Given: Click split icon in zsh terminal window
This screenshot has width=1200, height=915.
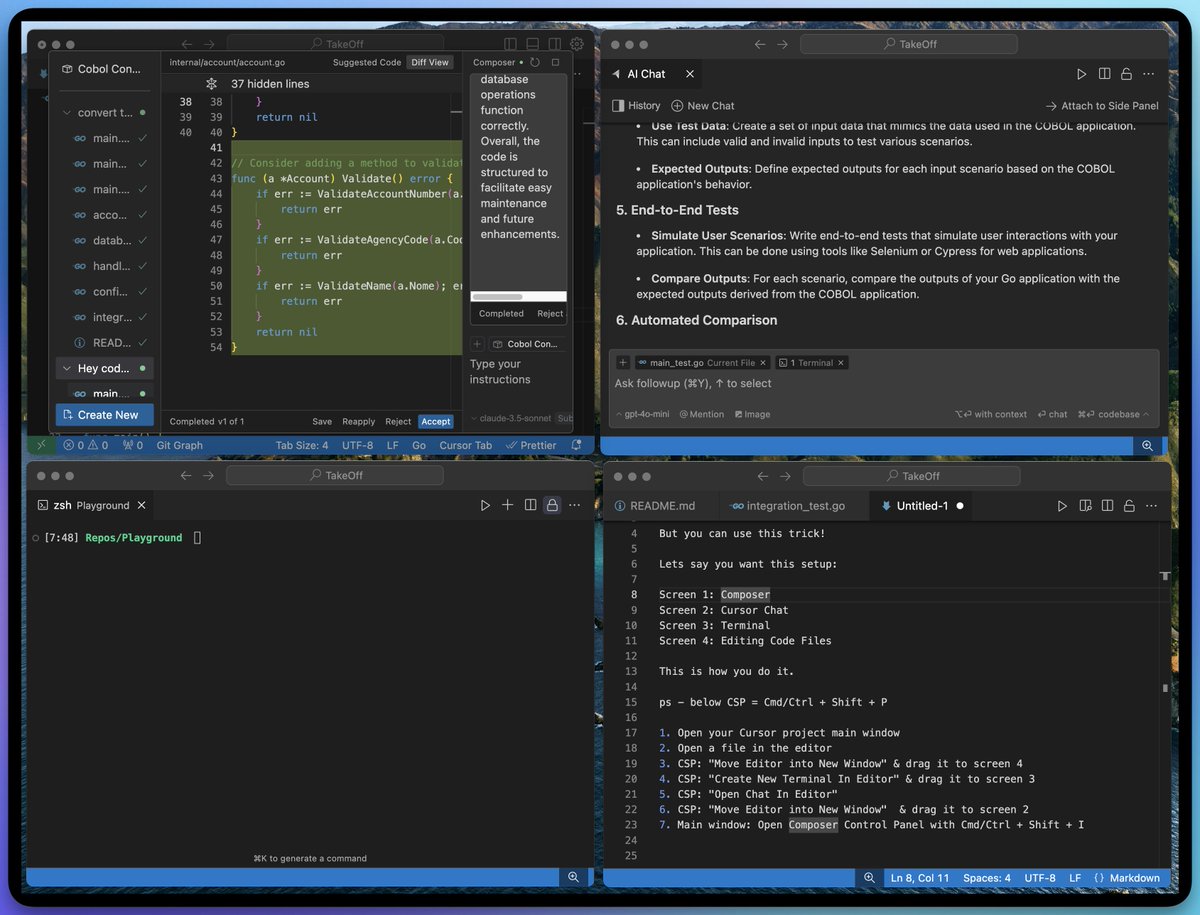Looking at the screenshot, I should 530,506.
